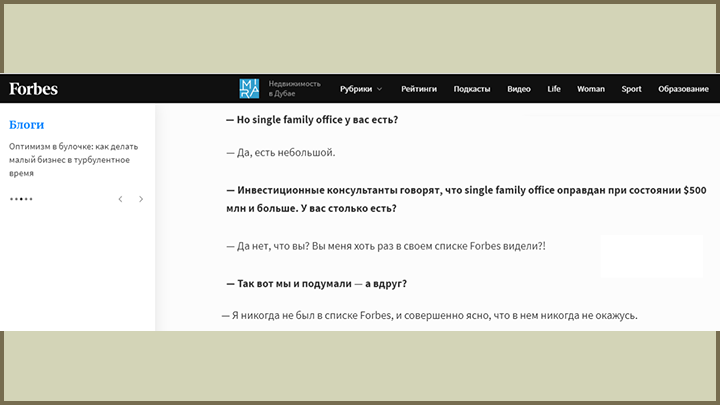Open the Рейтинги section
The height and width of the screenshot is (405, 720).
point(419,89)
